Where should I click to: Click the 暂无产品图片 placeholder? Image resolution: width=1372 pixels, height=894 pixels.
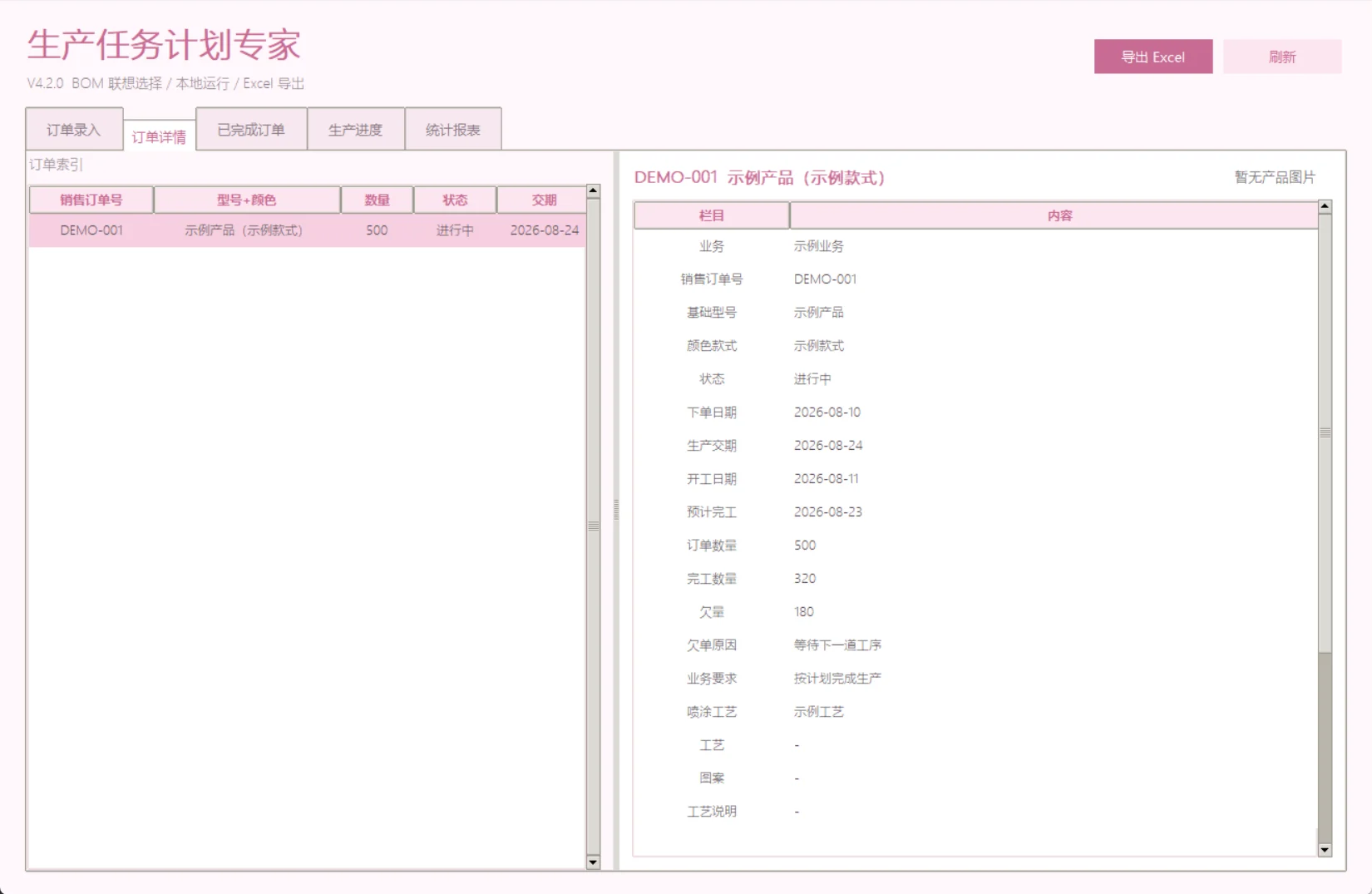(x=1275, y=177)
